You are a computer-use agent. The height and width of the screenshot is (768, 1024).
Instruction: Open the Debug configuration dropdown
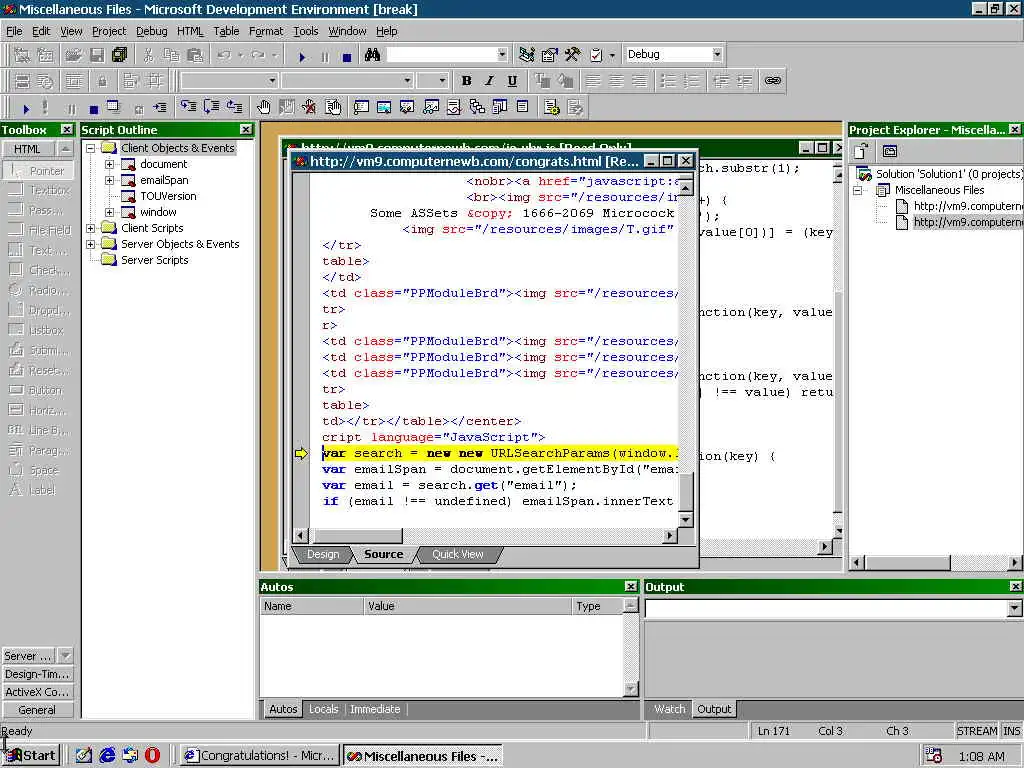pyautogui.click(x=717, y=54)
